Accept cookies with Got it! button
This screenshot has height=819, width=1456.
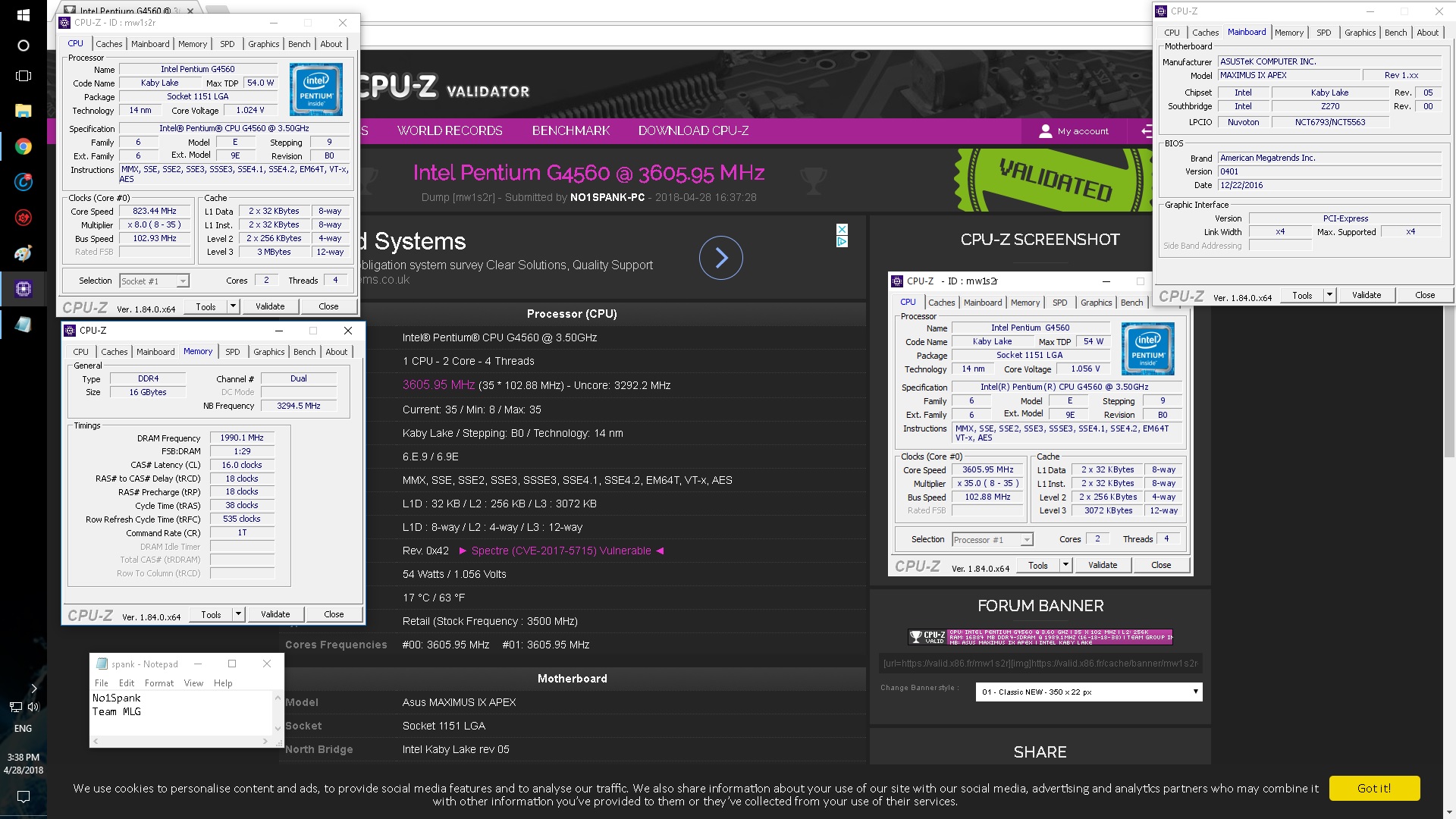[x=1374, y=789]
